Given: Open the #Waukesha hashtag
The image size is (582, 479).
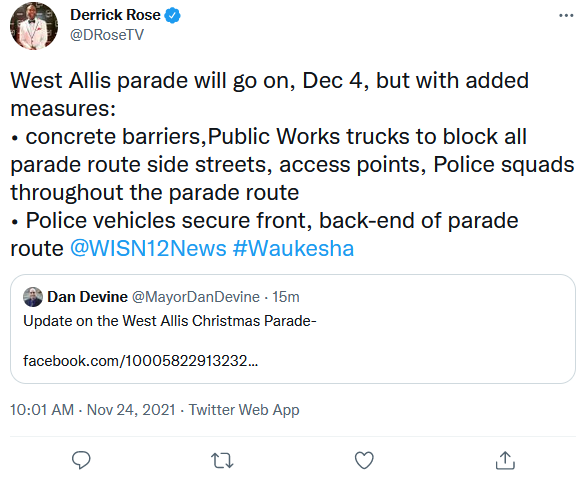Looking at the screenshot, I should click(293, 248).
